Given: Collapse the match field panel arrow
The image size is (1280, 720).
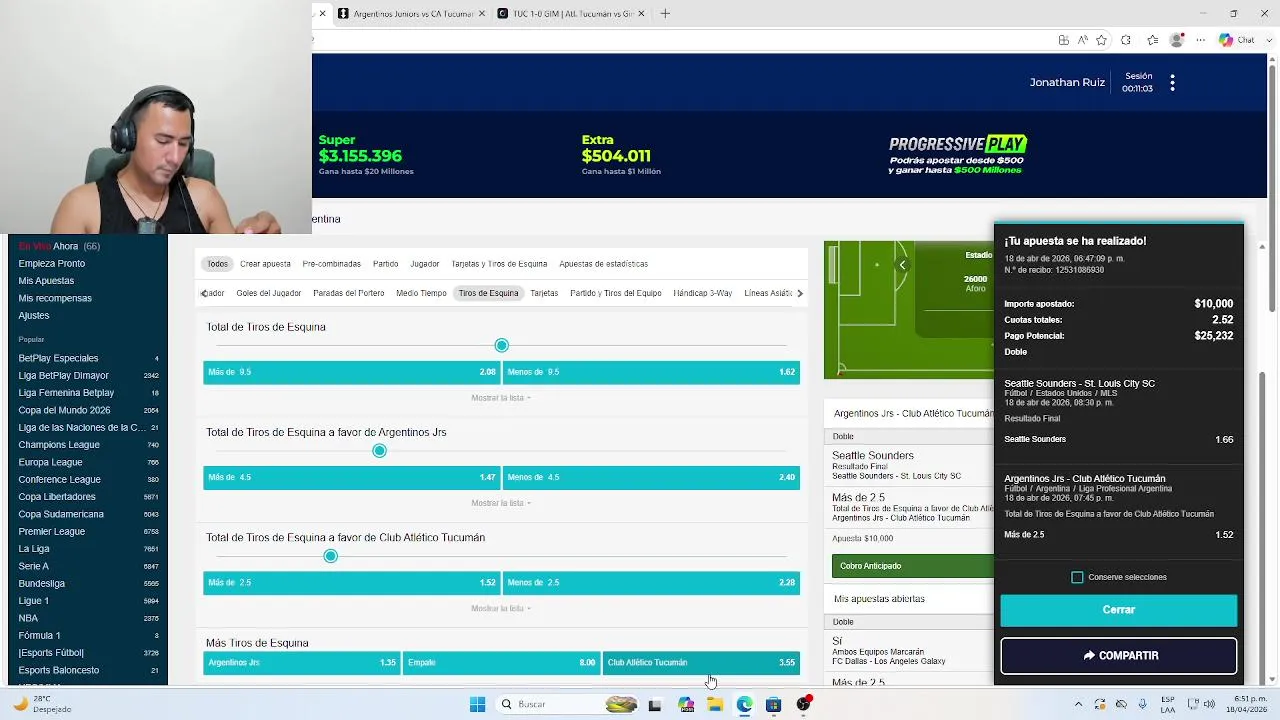Looking at the screenshot, I should pyautogui.click(x=902, y=265).
